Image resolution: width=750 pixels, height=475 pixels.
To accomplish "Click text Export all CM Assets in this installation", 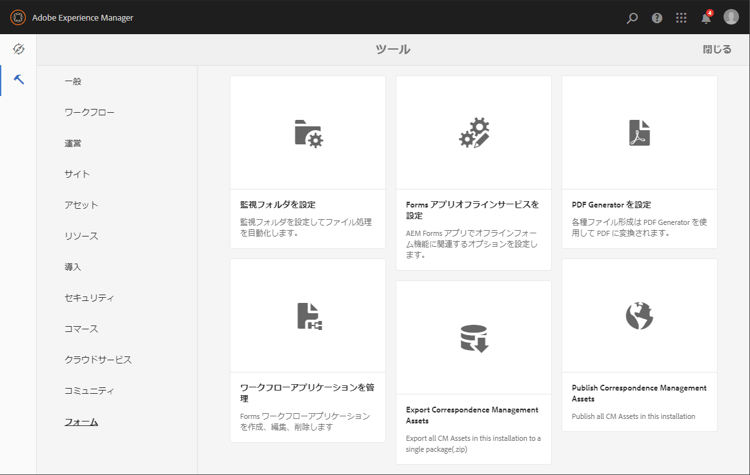I will tap(474, 443).
